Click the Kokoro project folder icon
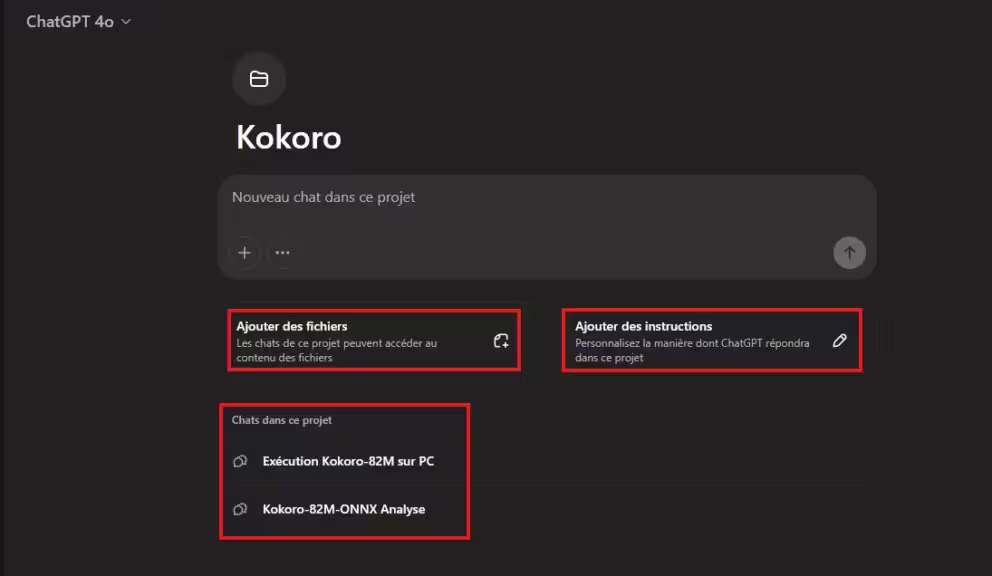Screen dimensions: 992x576 point(259,79)
